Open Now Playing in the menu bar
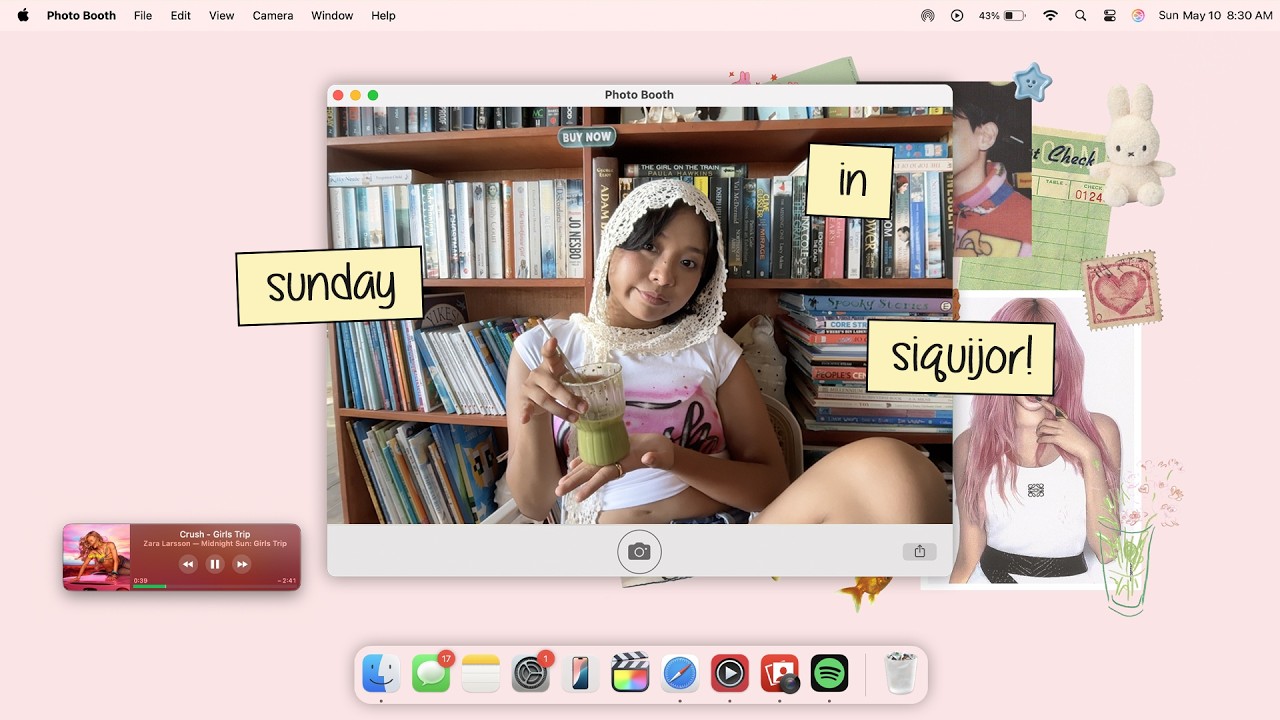 click(x=957, y=15)
